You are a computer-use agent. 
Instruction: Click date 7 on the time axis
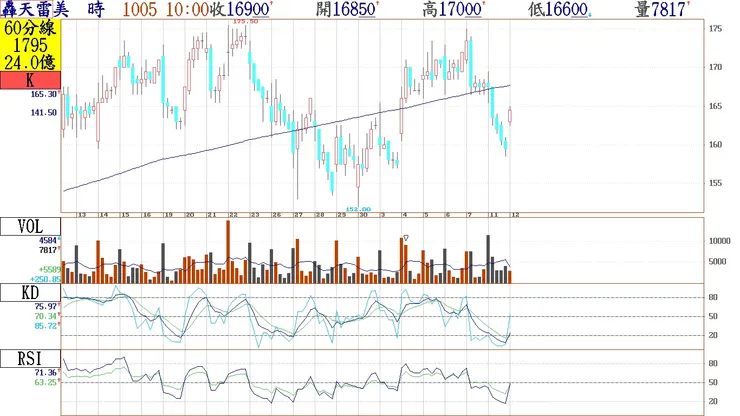[470, 215]
